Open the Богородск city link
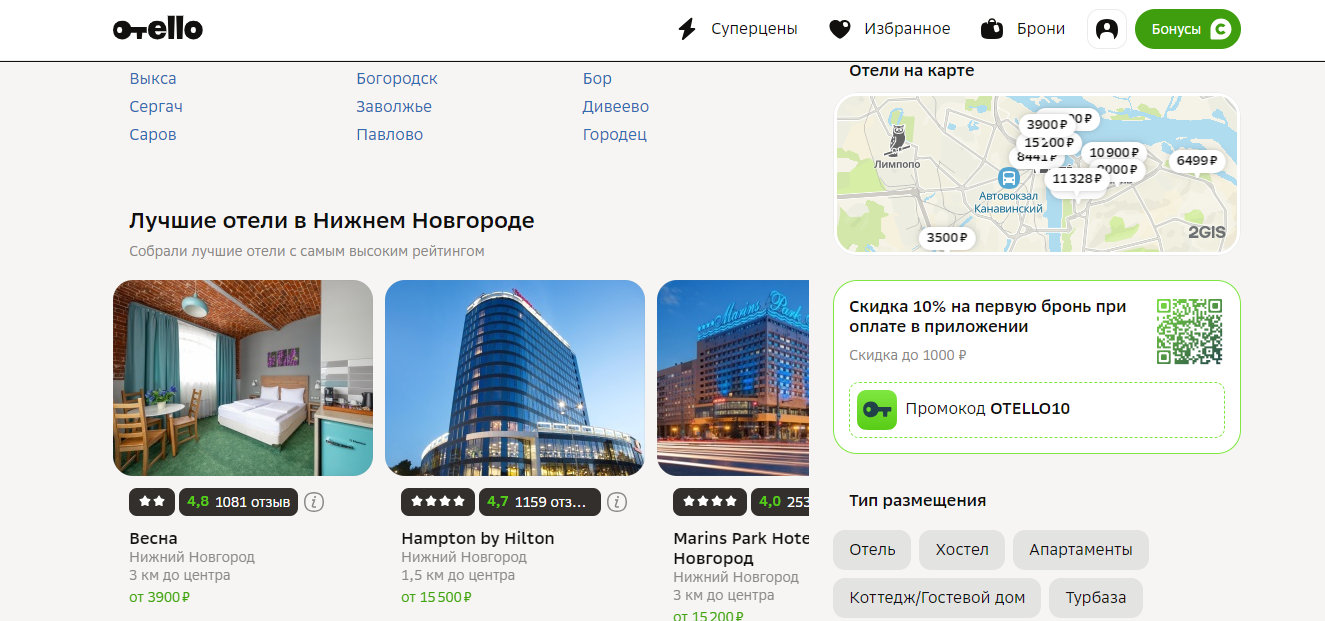The width and height of the screenshot is (1325, 621). point(397,79)
